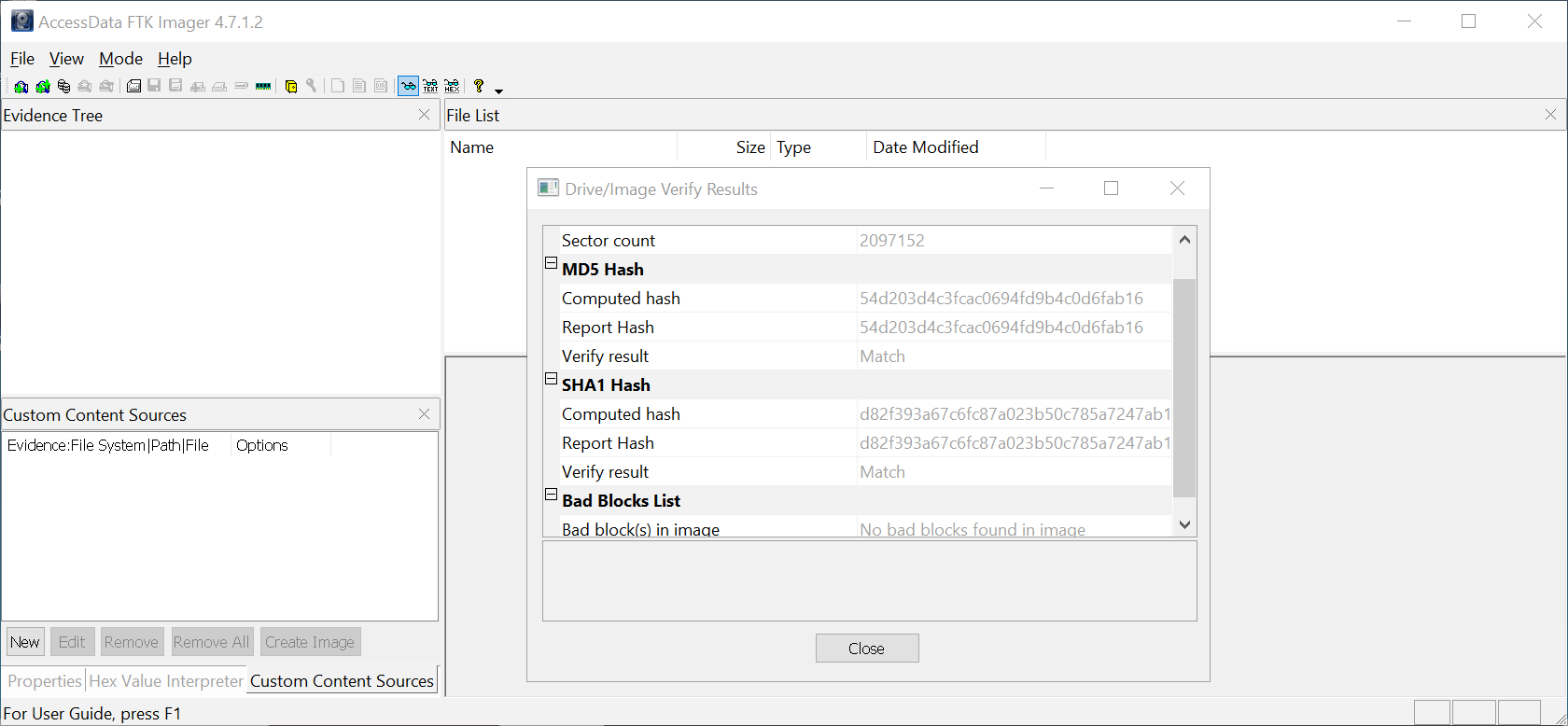Collapse the MD5 Hash section
Viewport: 1568px width, 726px height.
click(x=551, y=263)
